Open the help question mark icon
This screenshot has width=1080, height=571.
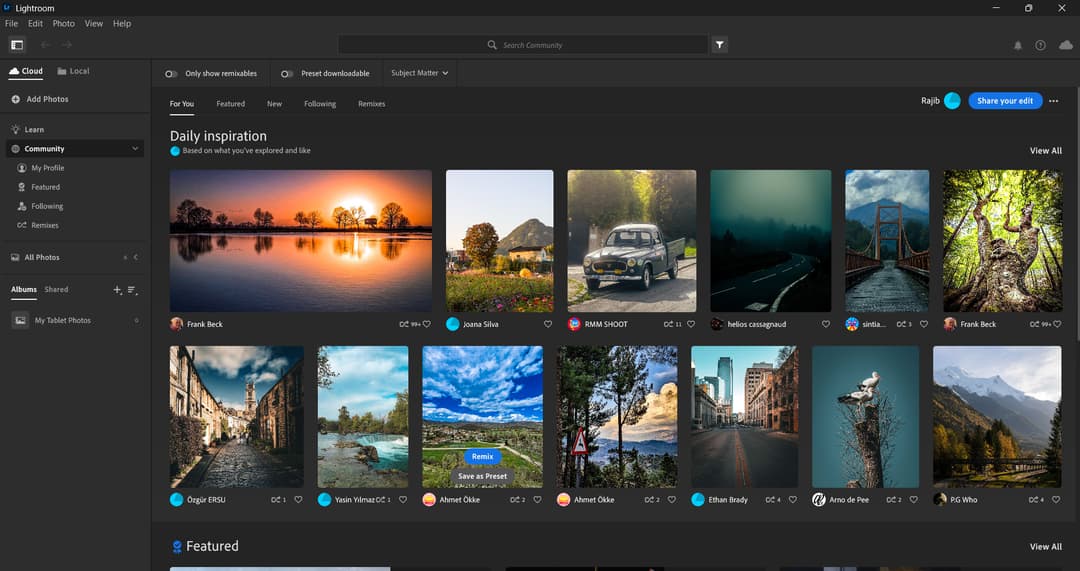tap(1040, 45)
